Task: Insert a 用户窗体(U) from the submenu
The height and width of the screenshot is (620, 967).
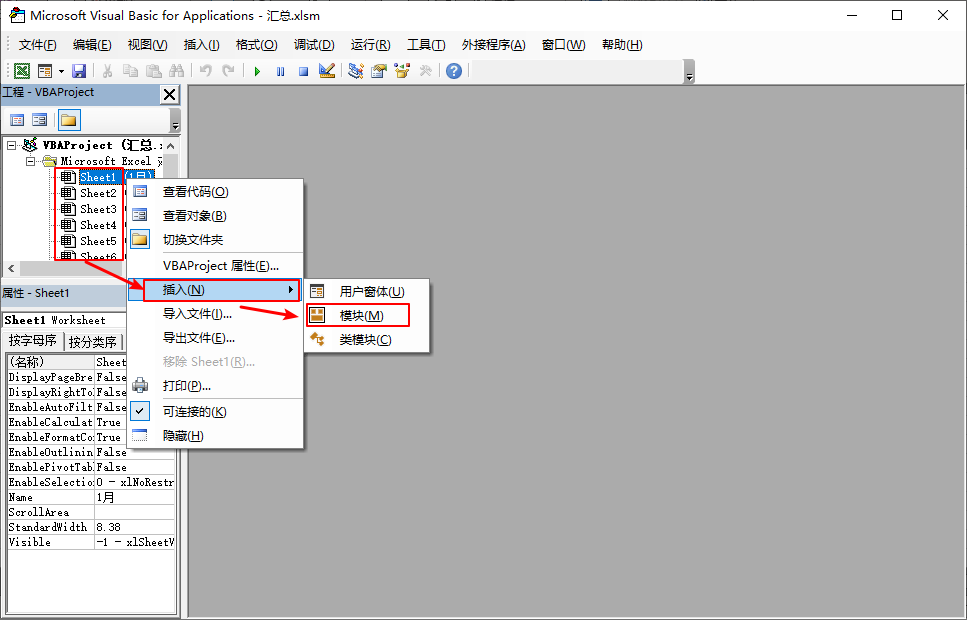Action: coord(367,292)
